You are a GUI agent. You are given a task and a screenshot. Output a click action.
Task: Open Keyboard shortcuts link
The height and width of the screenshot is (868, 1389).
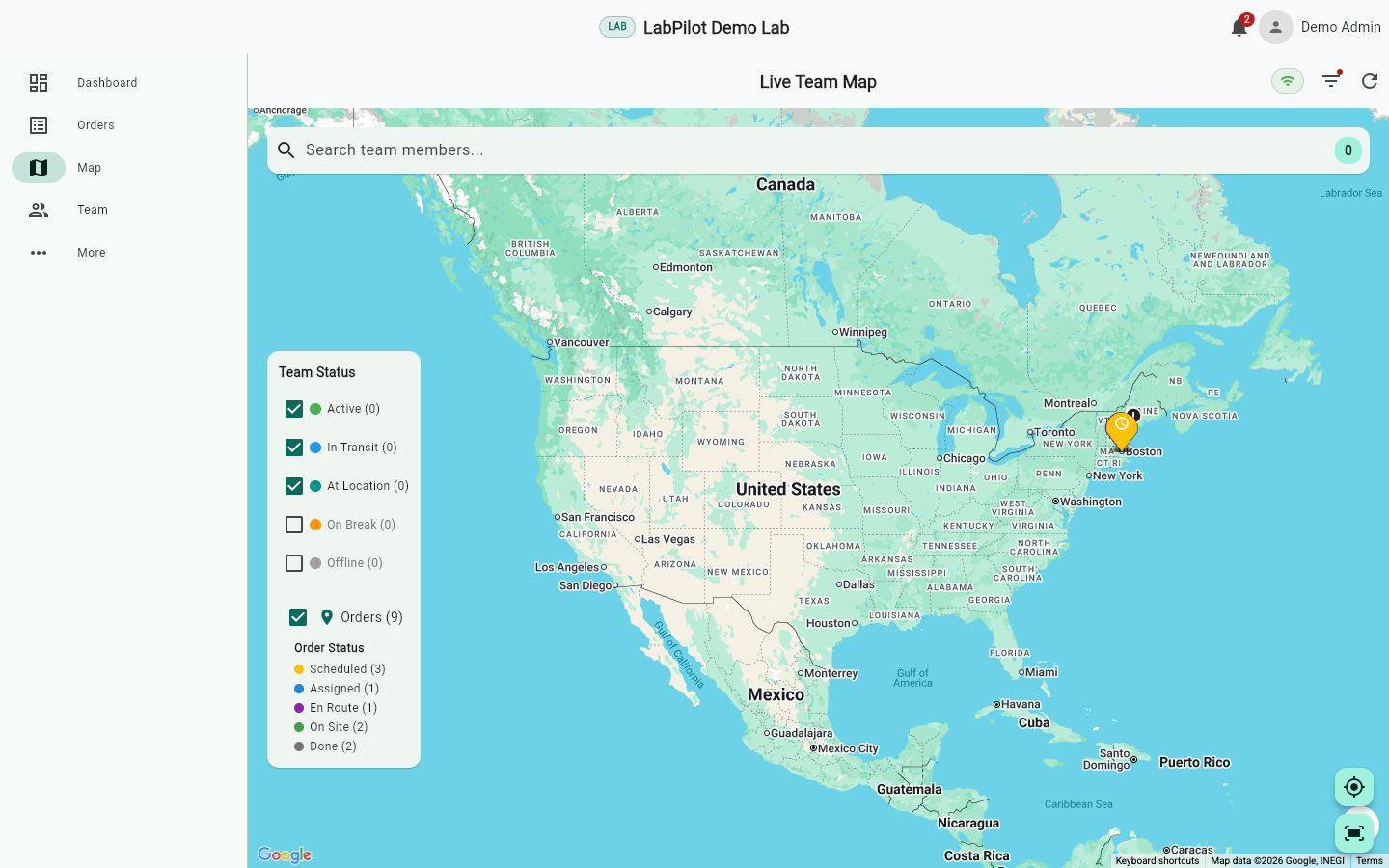1157,861
